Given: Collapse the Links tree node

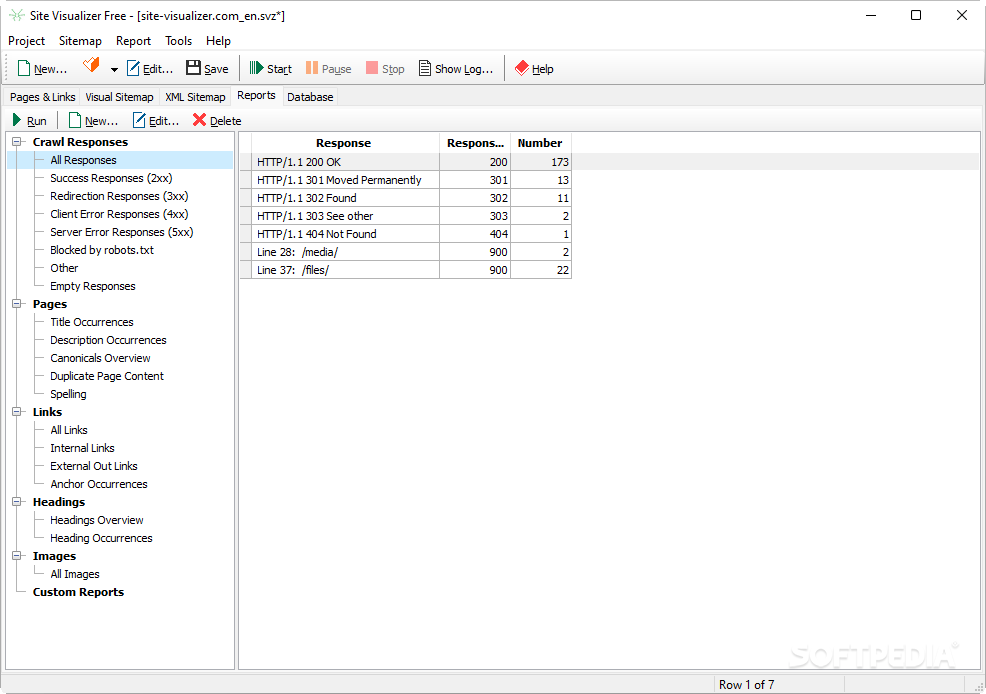Looking at the screenshot, I should [x=17, y=412].
